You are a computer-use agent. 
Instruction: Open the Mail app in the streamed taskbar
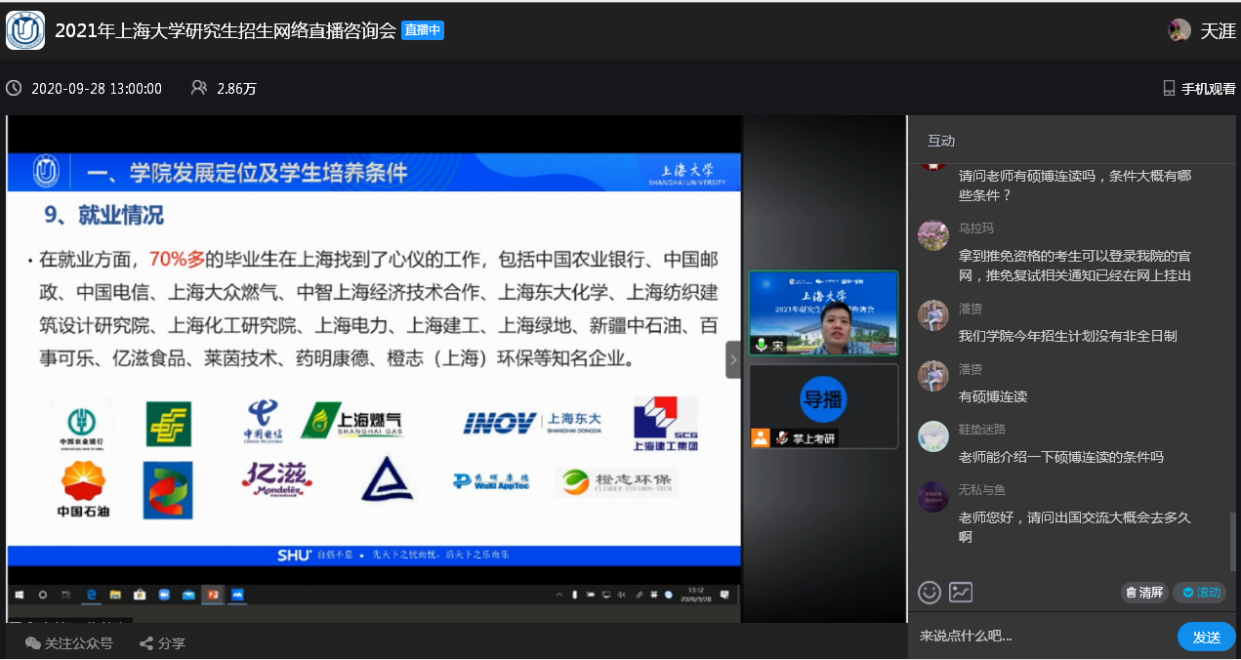(x=188, y=594)
